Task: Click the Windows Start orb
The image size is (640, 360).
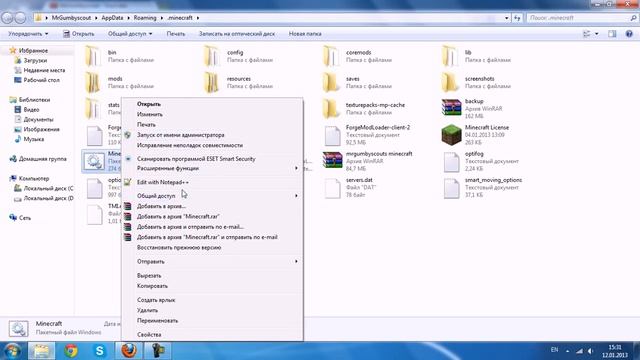Action: click(12, 351)
